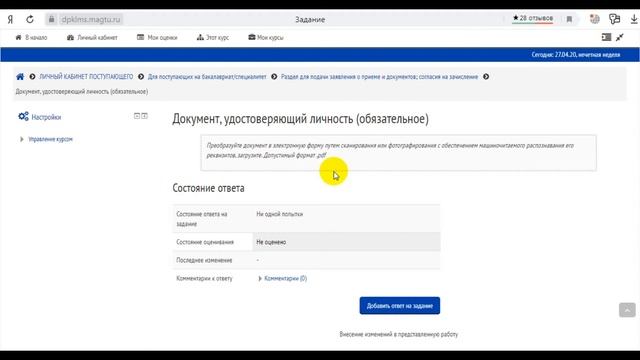The image size is (640, 360).
Task: Open ЛИЧНЫЙ КАБИНЕТ ПОСТУПАЮЩЕГО breadcrumb link
Action: (86, 77)
